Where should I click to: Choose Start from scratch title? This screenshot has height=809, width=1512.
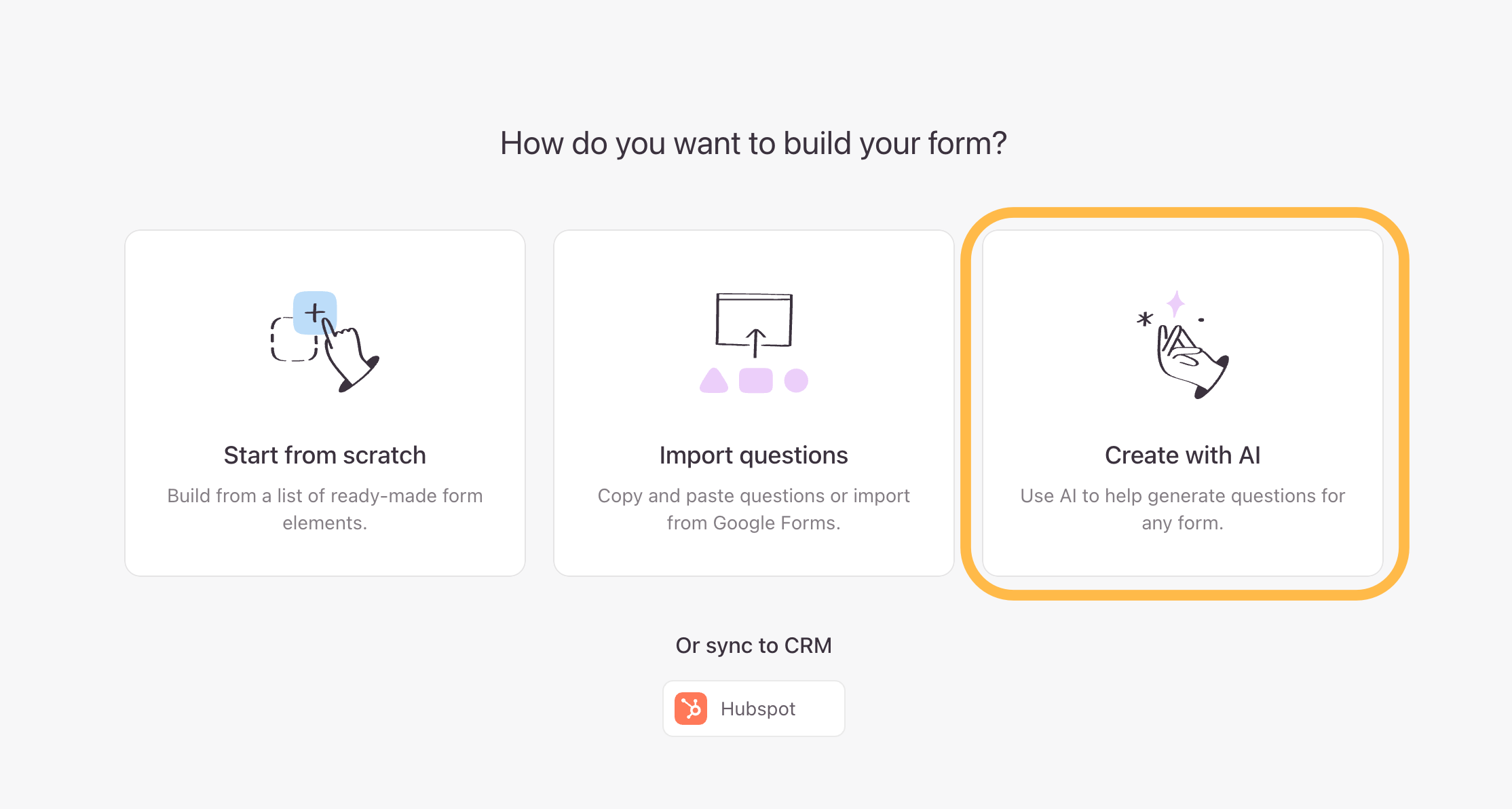[x=325, y=455]
